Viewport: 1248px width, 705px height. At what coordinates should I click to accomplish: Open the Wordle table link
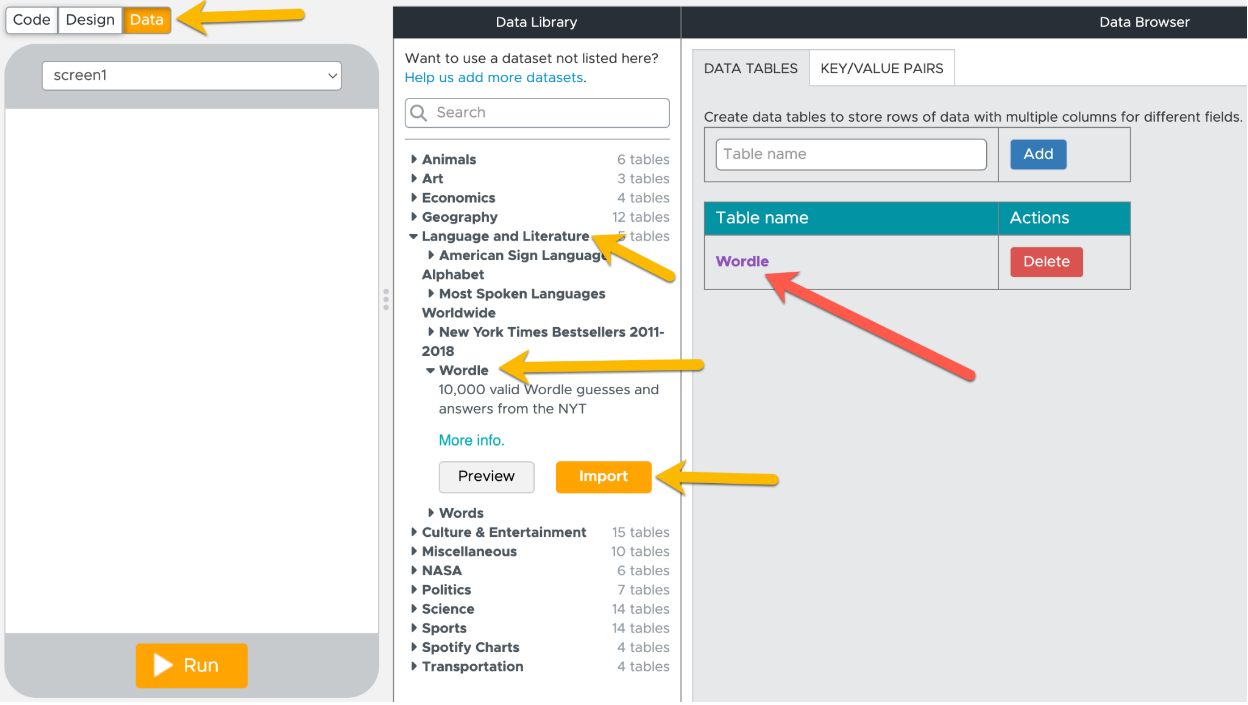tap(742, 261)
